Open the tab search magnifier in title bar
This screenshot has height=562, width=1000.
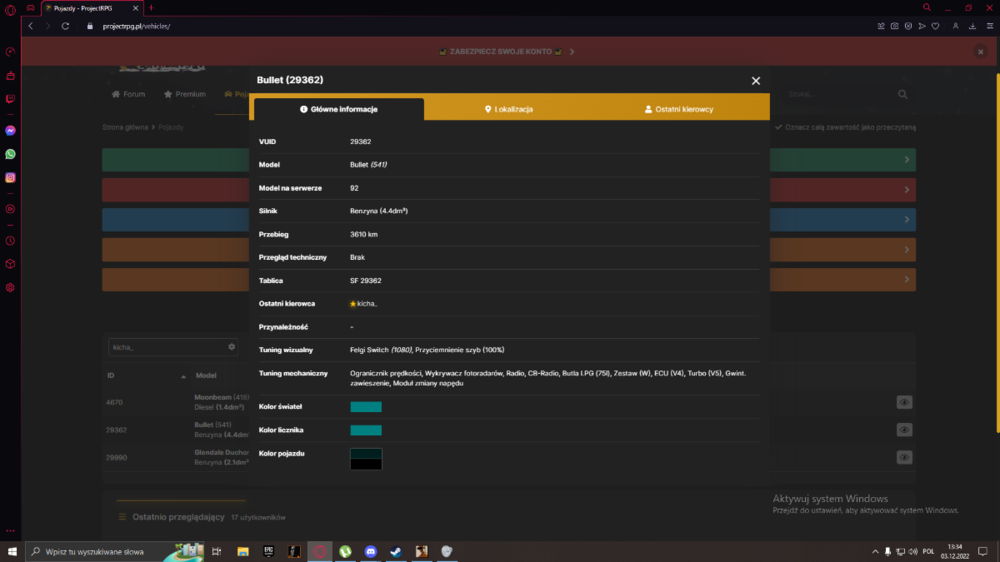(x=927, y=8)
